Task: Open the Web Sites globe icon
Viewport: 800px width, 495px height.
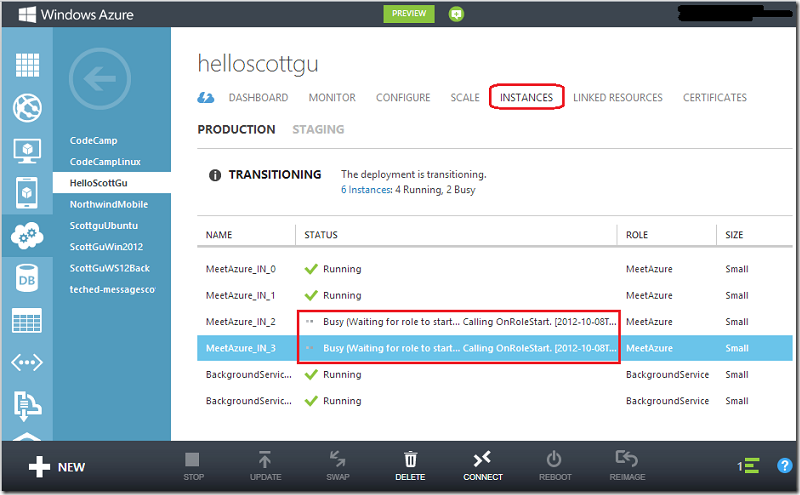Action: tap(27, 108)
